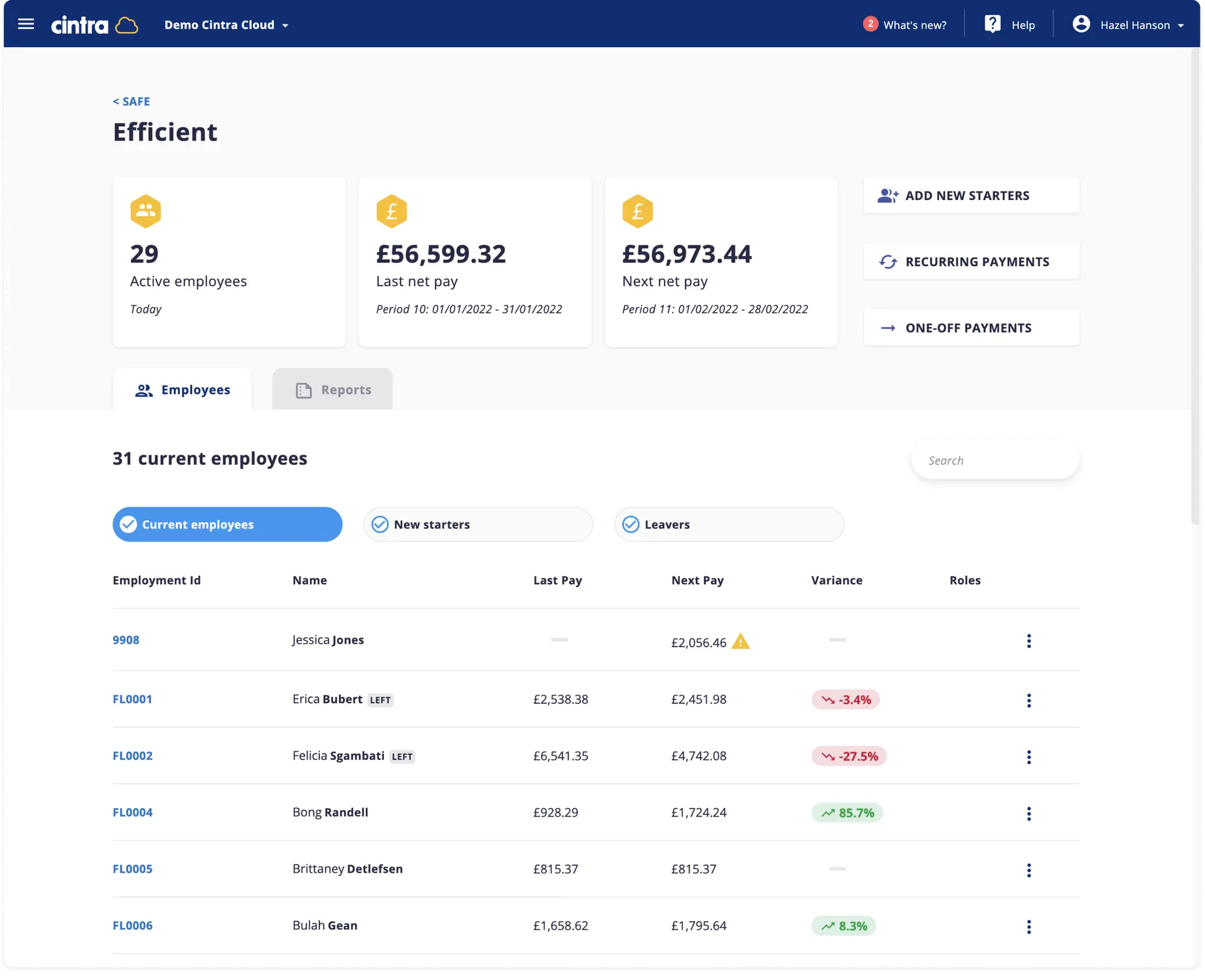Open the three-dot menu for Bong Randell

1029,813
